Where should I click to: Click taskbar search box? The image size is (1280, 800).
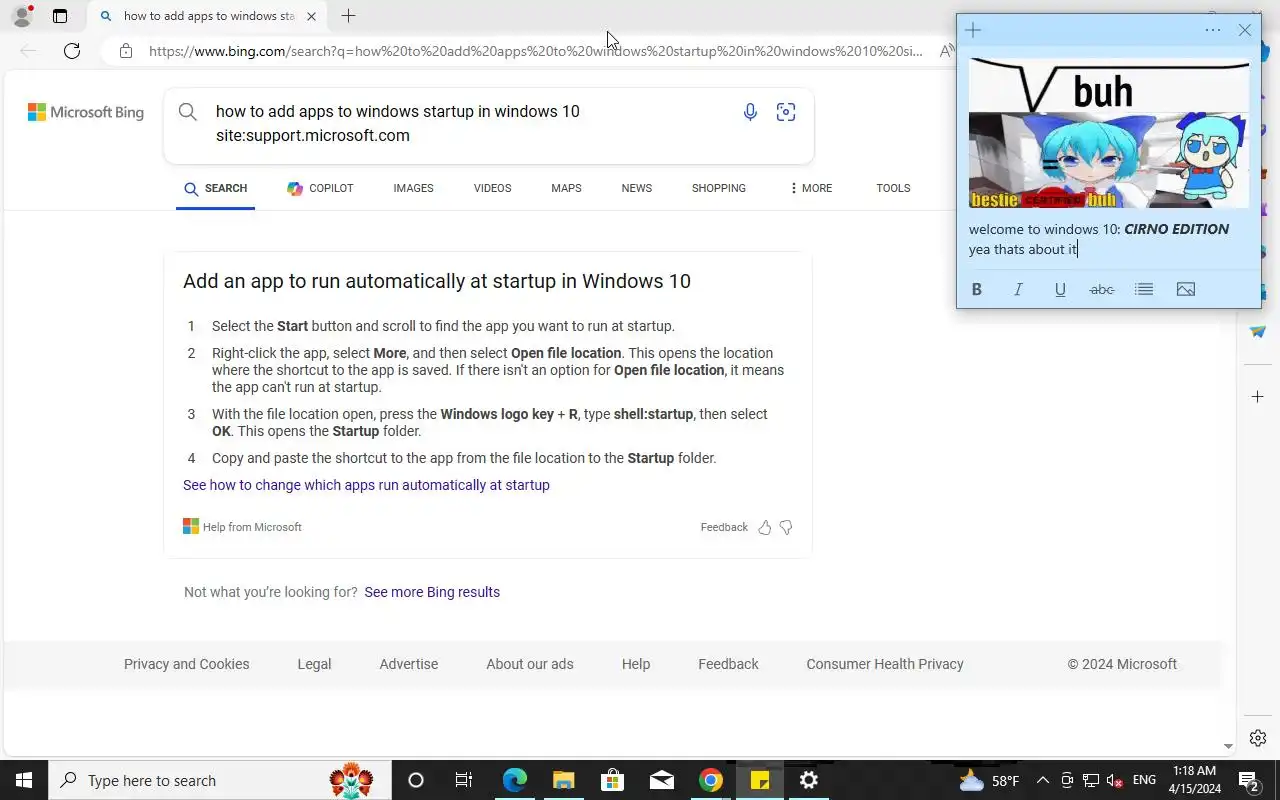(x=220, y=780)
